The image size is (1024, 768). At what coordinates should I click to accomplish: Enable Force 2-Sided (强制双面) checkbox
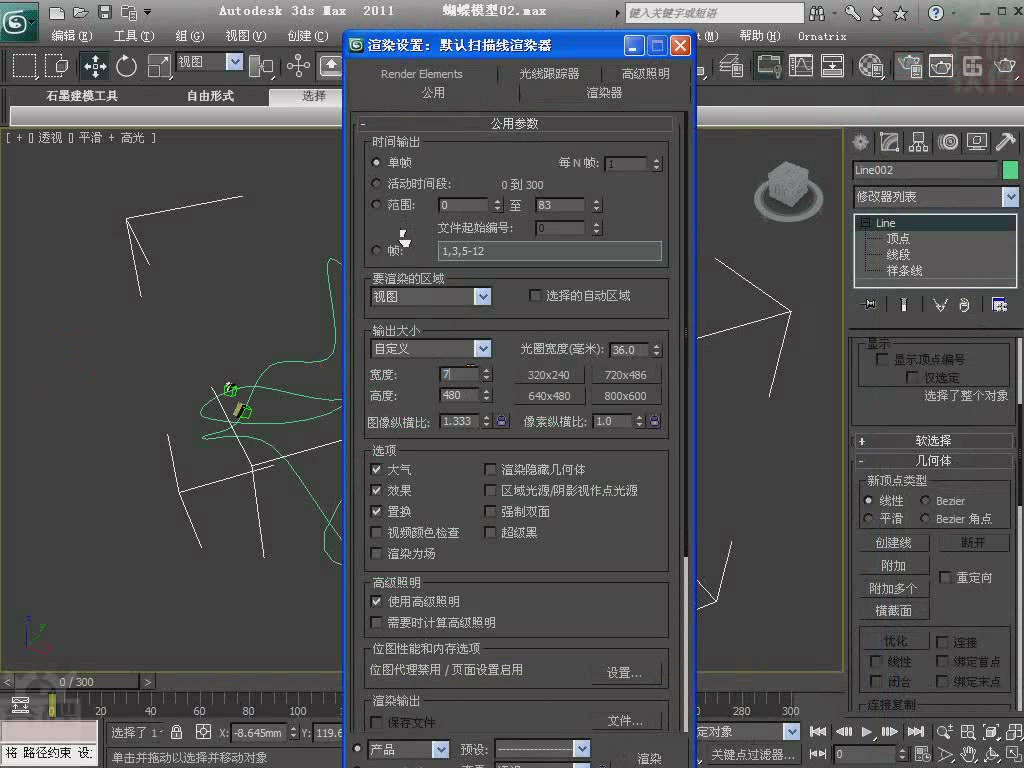[490, 511]
